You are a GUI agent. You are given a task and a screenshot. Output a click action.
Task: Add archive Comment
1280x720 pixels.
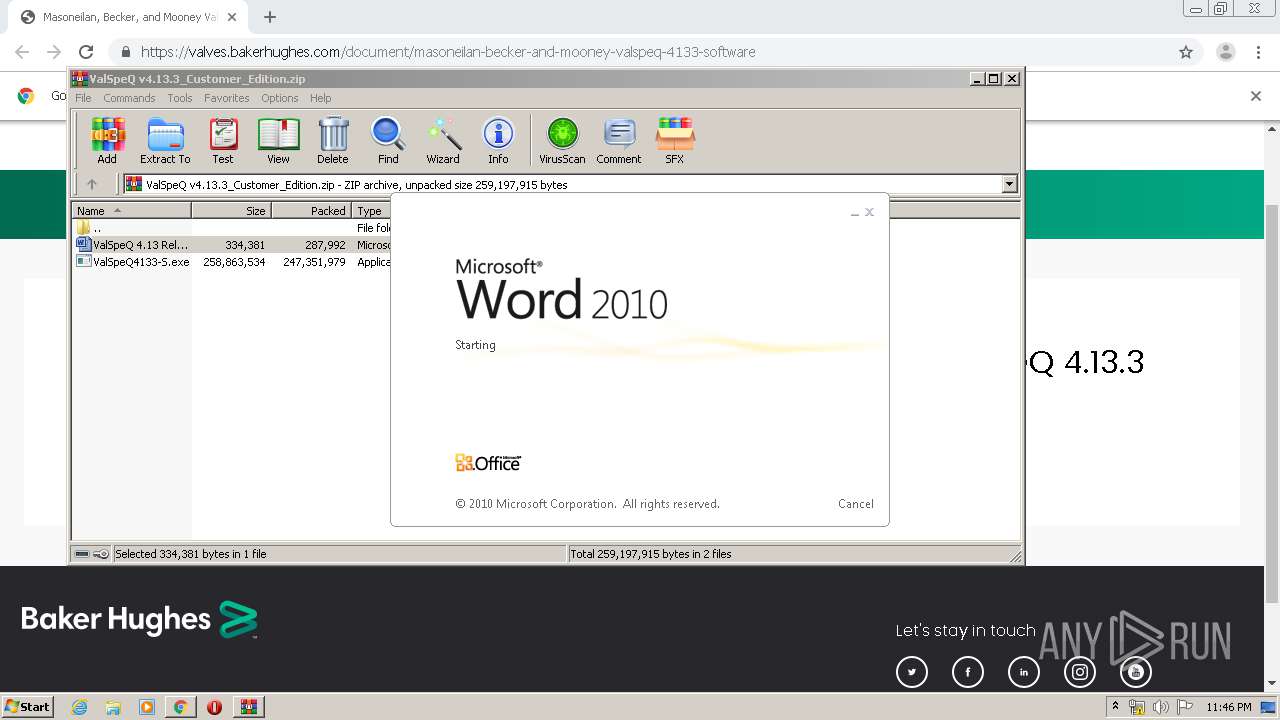(x=619, y=140)
